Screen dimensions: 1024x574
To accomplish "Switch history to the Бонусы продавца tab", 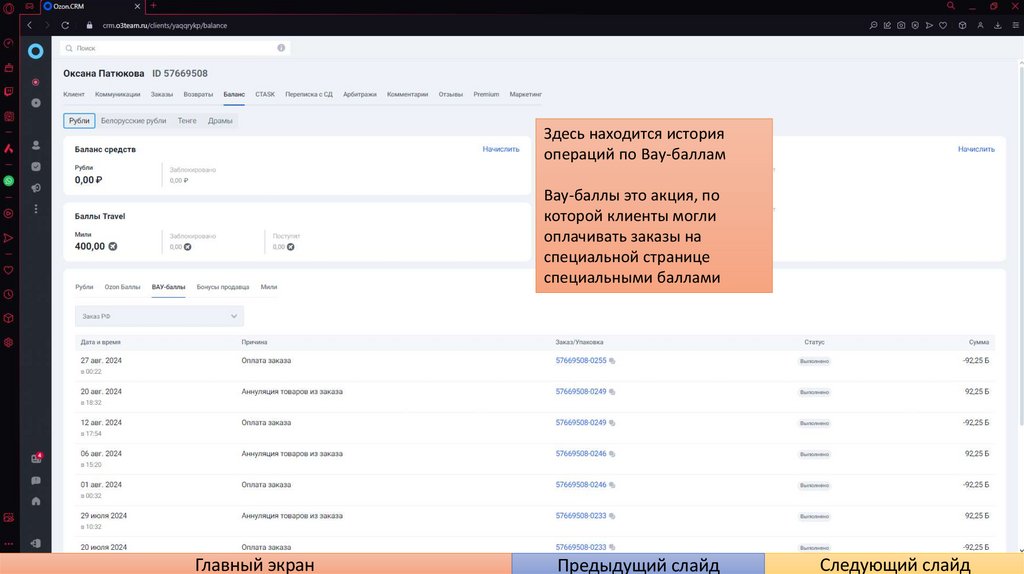I will click(x=223, y=287).
